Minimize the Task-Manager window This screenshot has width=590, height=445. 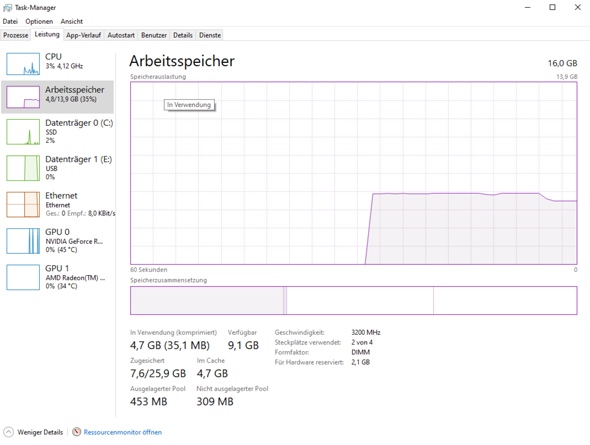(528, 7)
